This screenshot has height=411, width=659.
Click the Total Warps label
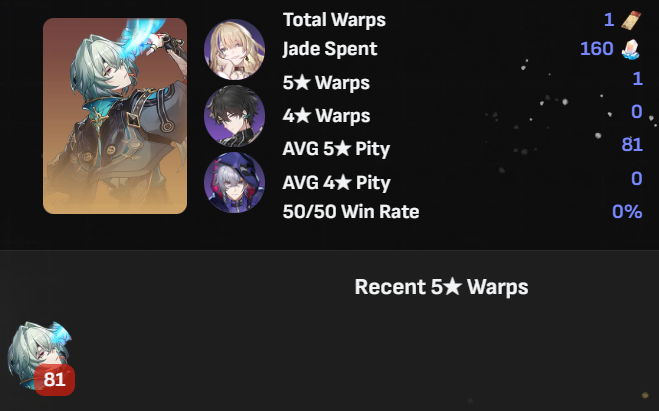tap(334, 20)
